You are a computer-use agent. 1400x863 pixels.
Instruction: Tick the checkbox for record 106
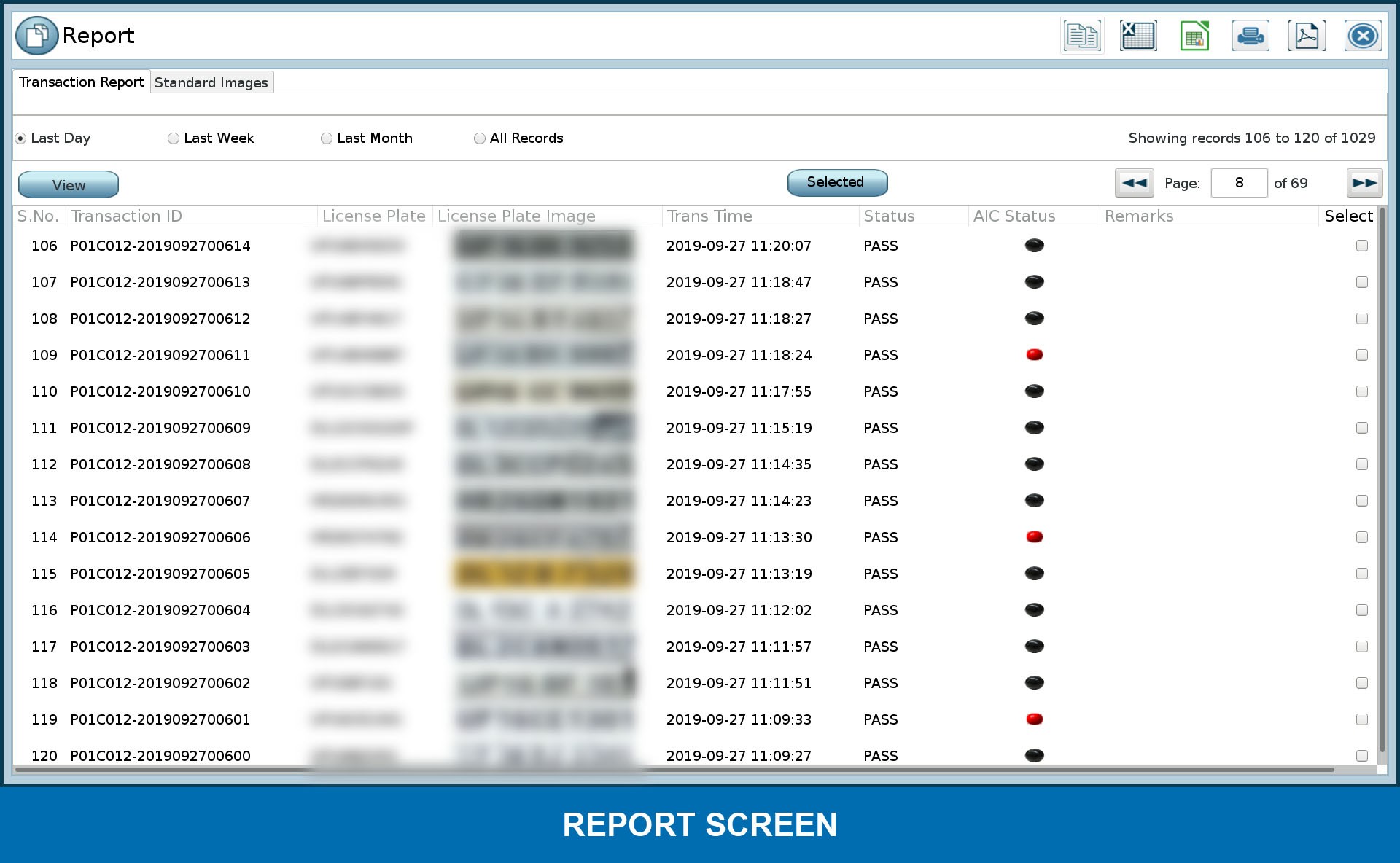[x=1361, y=246]
